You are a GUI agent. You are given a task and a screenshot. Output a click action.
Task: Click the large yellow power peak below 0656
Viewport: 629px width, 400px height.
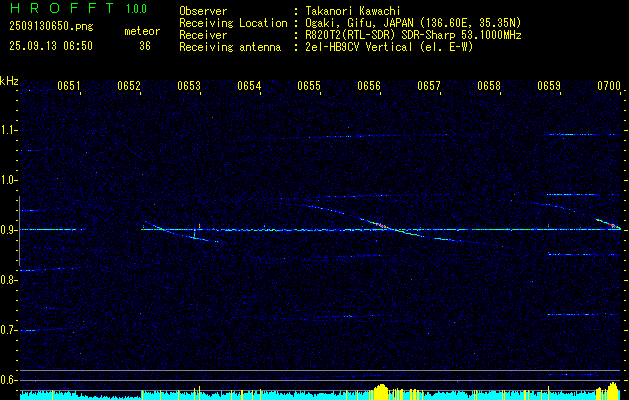[x=381, y=392]
